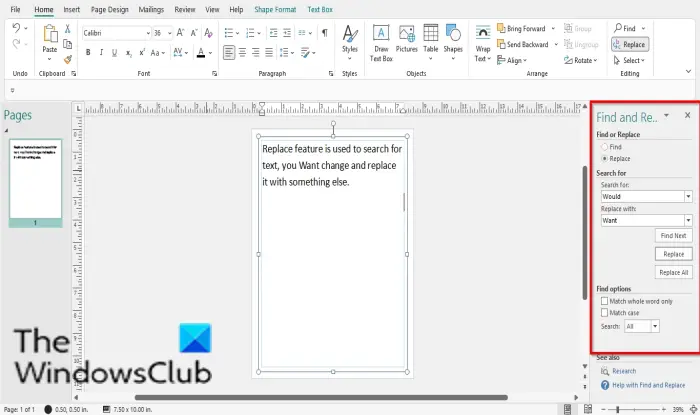Switch to the Mailings tab
Viewport: 700px width, 415px height.
(x=151, y=9)
